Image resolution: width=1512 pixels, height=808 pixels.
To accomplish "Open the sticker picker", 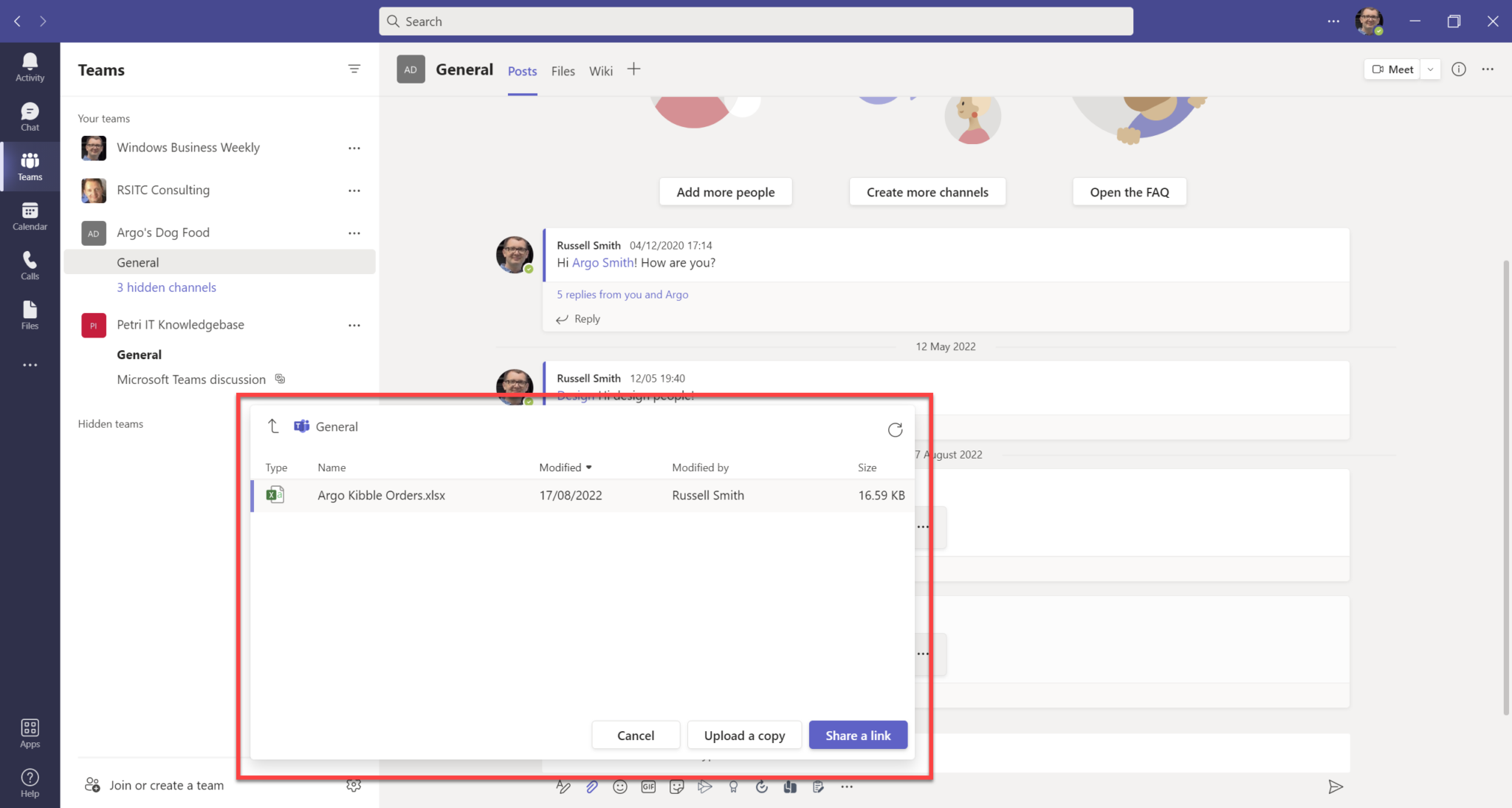I will point(677,786).
